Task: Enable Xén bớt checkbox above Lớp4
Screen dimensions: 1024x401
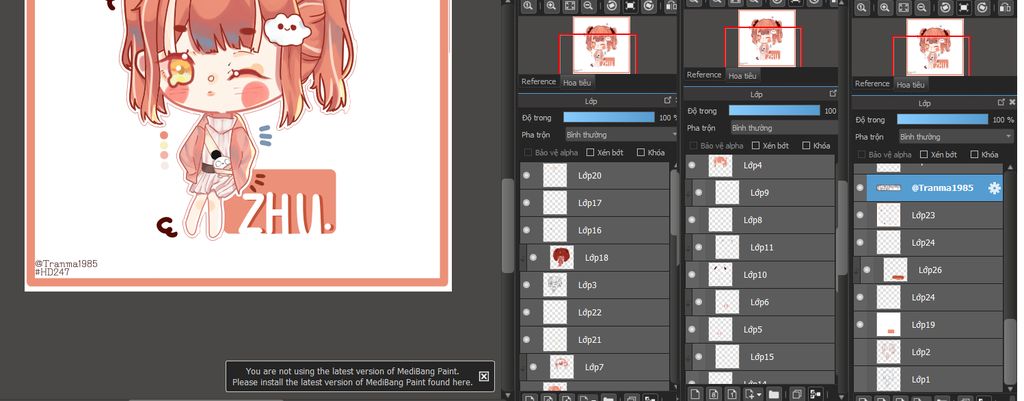Action: tap(756, 146)
